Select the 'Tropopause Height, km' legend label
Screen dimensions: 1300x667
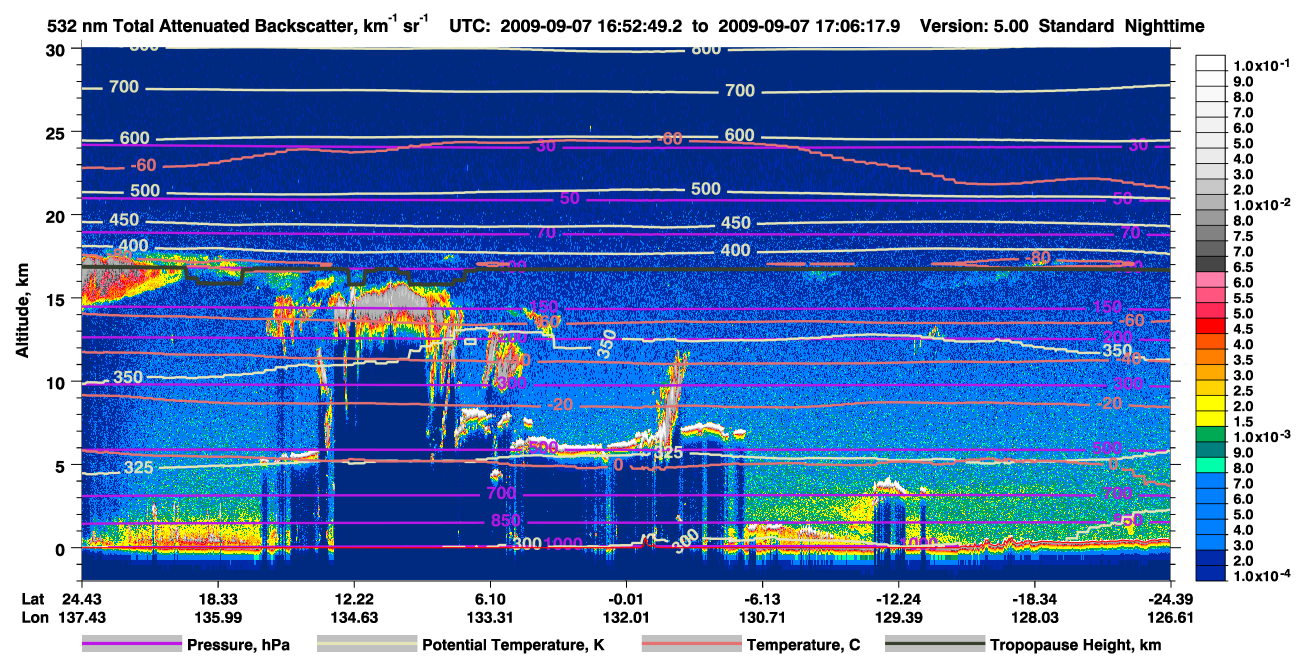click(x=1075, y=646)
